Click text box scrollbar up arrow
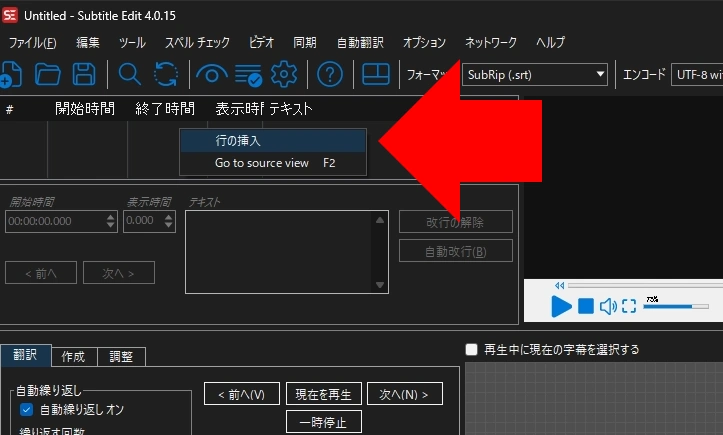723x435 pixels. [x=379, y=220]
